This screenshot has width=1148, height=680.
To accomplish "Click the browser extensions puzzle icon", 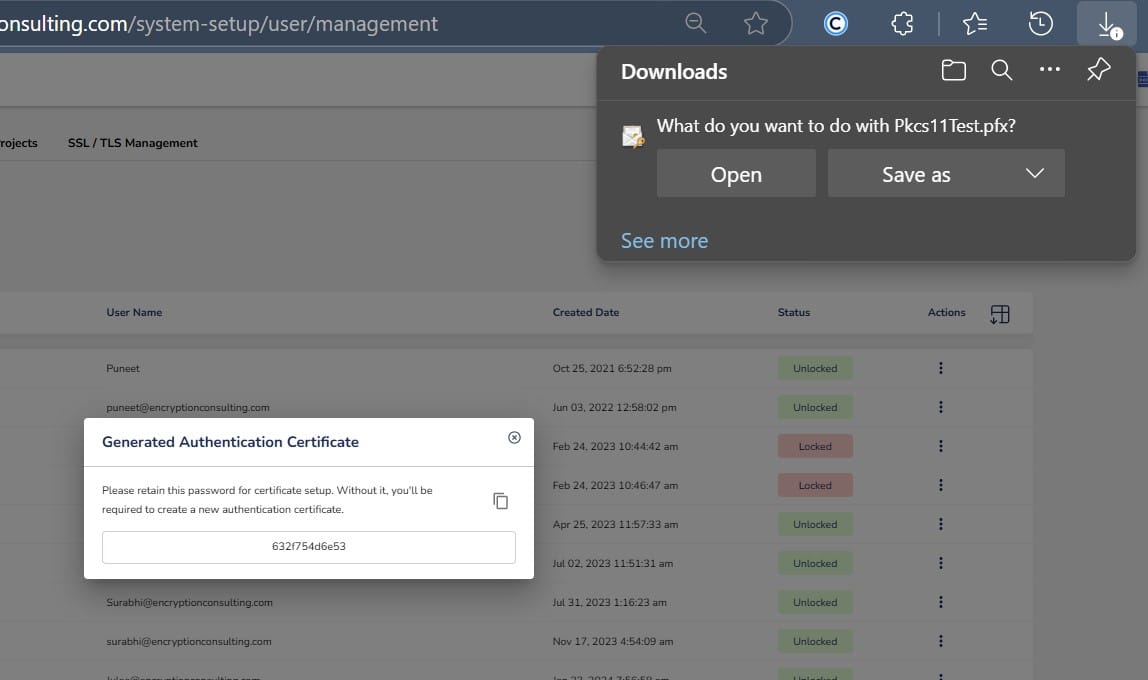I will click(902, 24).
